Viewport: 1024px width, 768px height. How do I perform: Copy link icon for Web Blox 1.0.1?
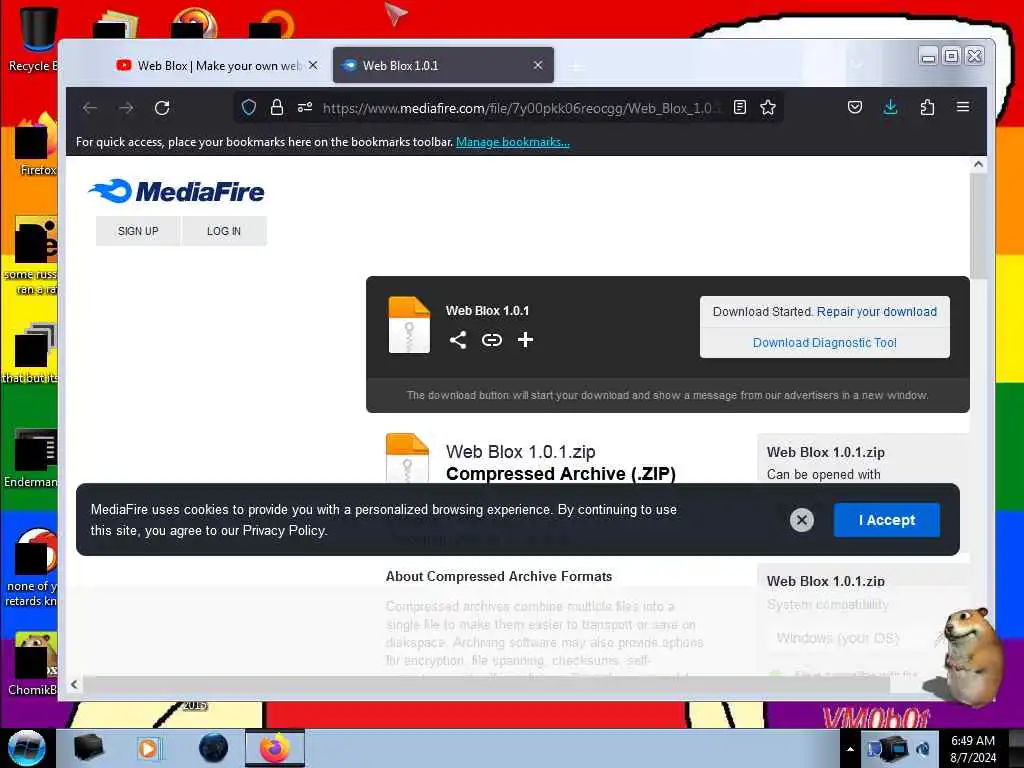pyautogui.click(x=492, y=340)
